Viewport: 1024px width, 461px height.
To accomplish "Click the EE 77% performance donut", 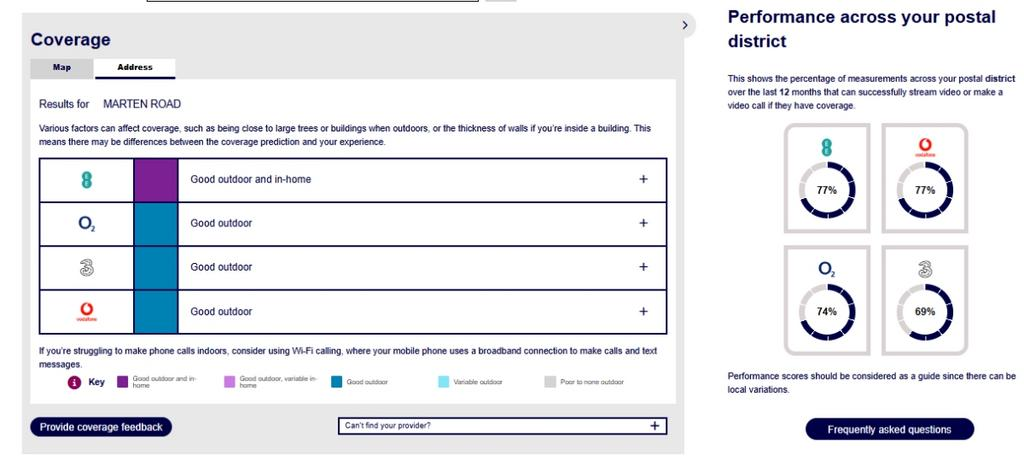I will 826,190.
